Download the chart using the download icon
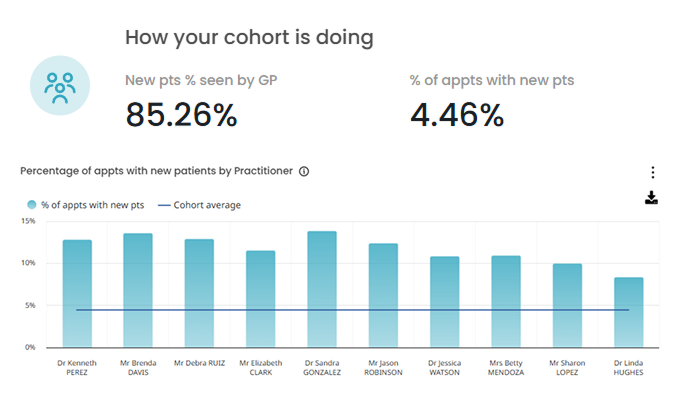Screen dimensions: 678x399 point(651,198)
